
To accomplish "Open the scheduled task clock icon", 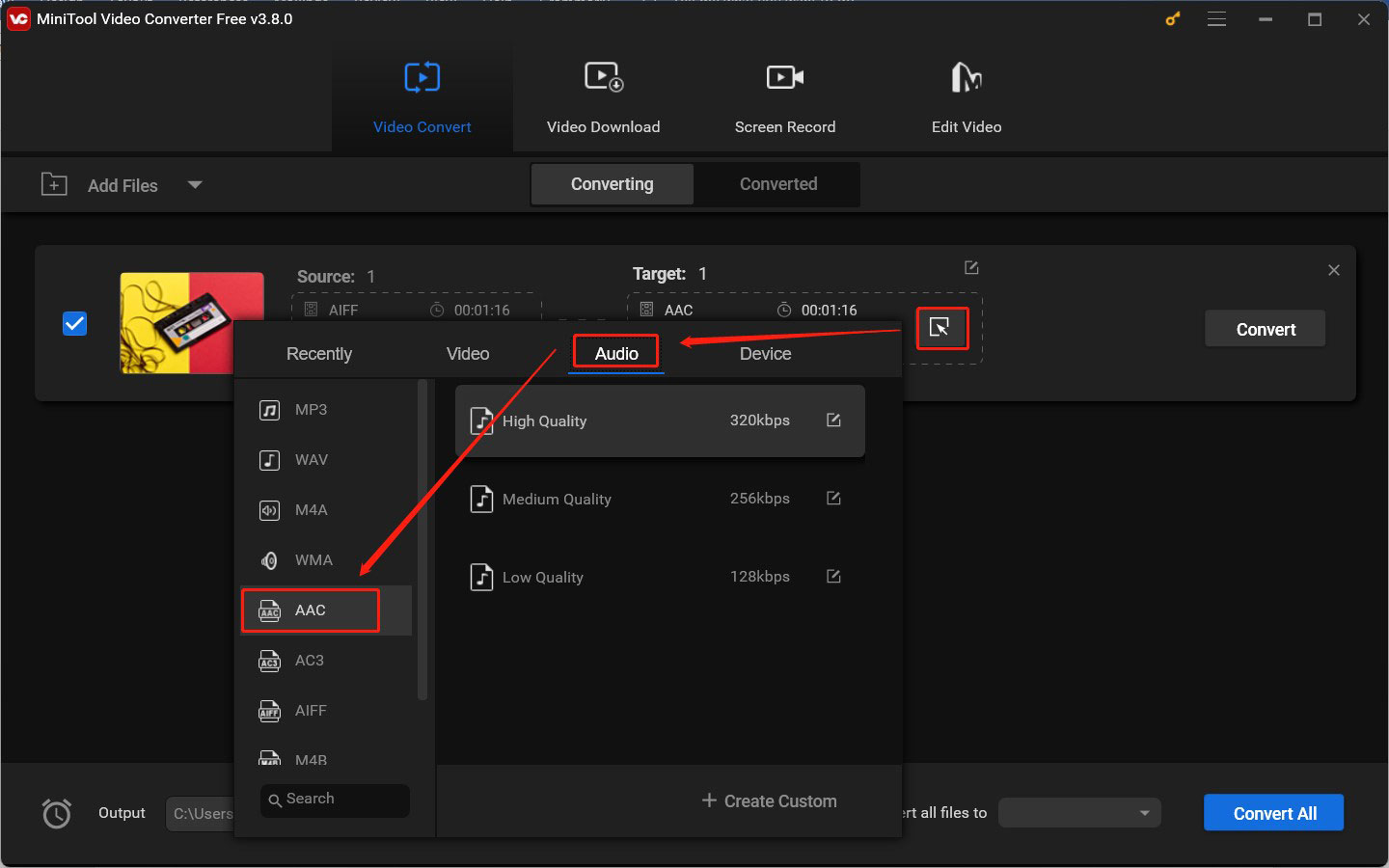I will tap(57, 813).
